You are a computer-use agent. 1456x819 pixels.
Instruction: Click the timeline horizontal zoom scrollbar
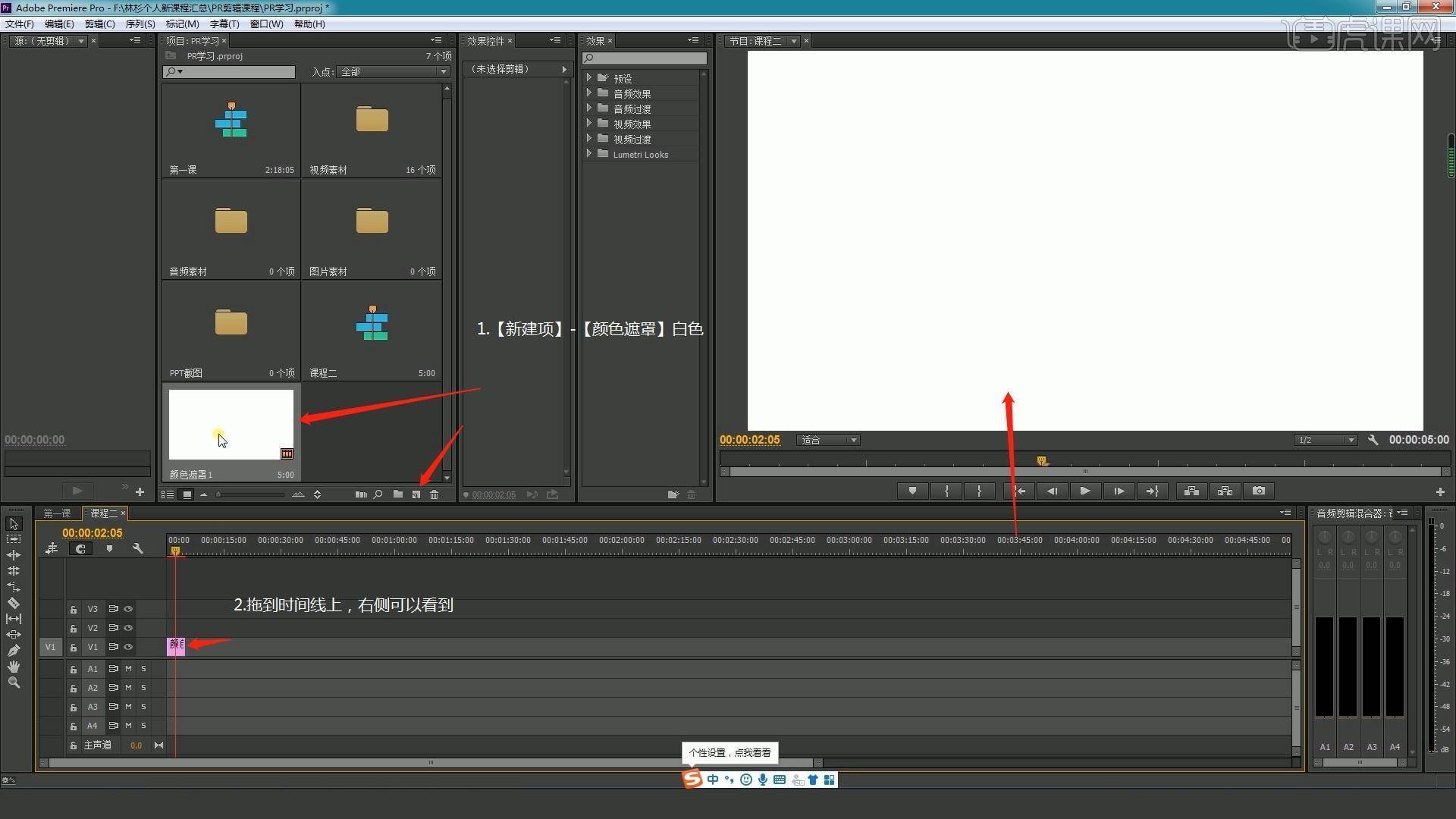431,763
